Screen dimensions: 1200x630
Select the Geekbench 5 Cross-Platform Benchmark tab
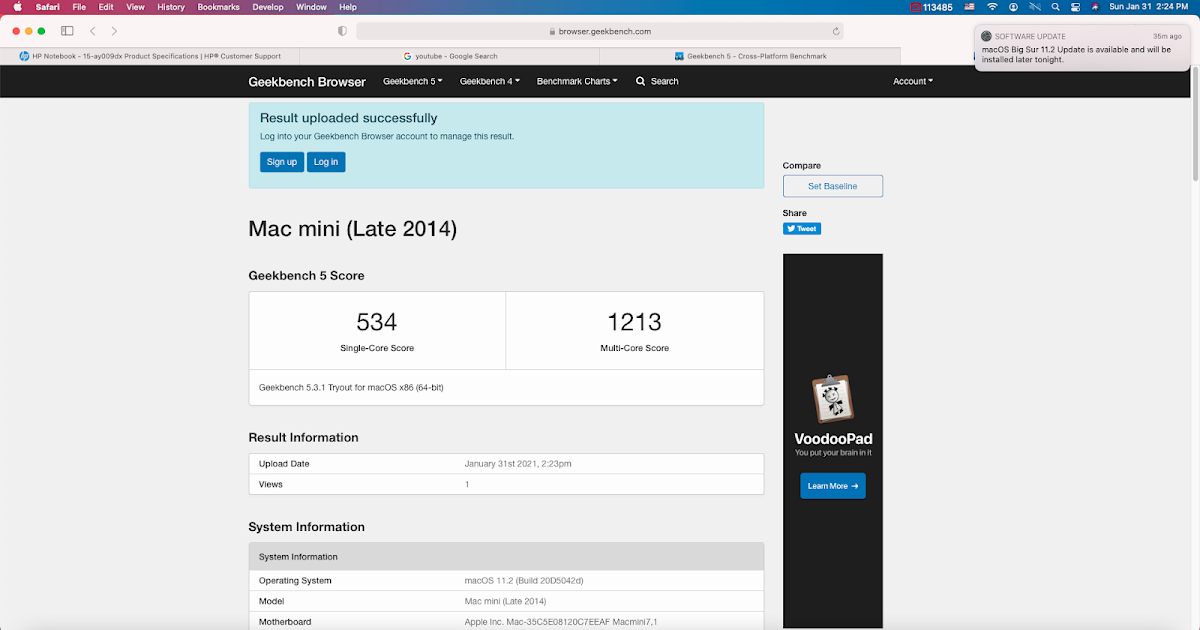click(750, 56)
